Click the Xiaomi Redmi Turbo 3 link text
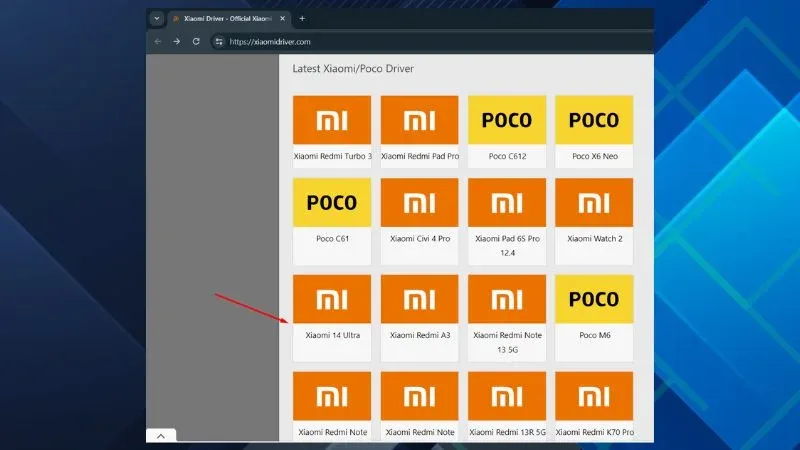Viewport: 800px width, 450px height. coord(333,156)
